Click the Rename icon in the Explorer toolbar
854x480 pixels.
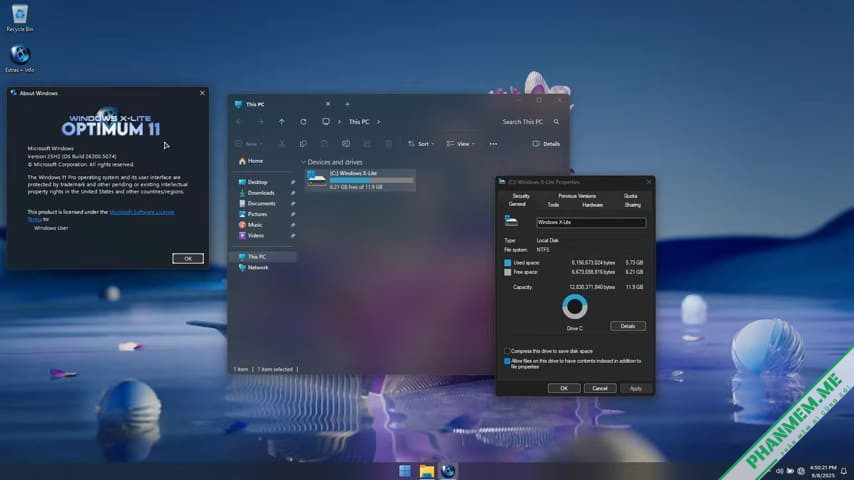tap(346, 144)
